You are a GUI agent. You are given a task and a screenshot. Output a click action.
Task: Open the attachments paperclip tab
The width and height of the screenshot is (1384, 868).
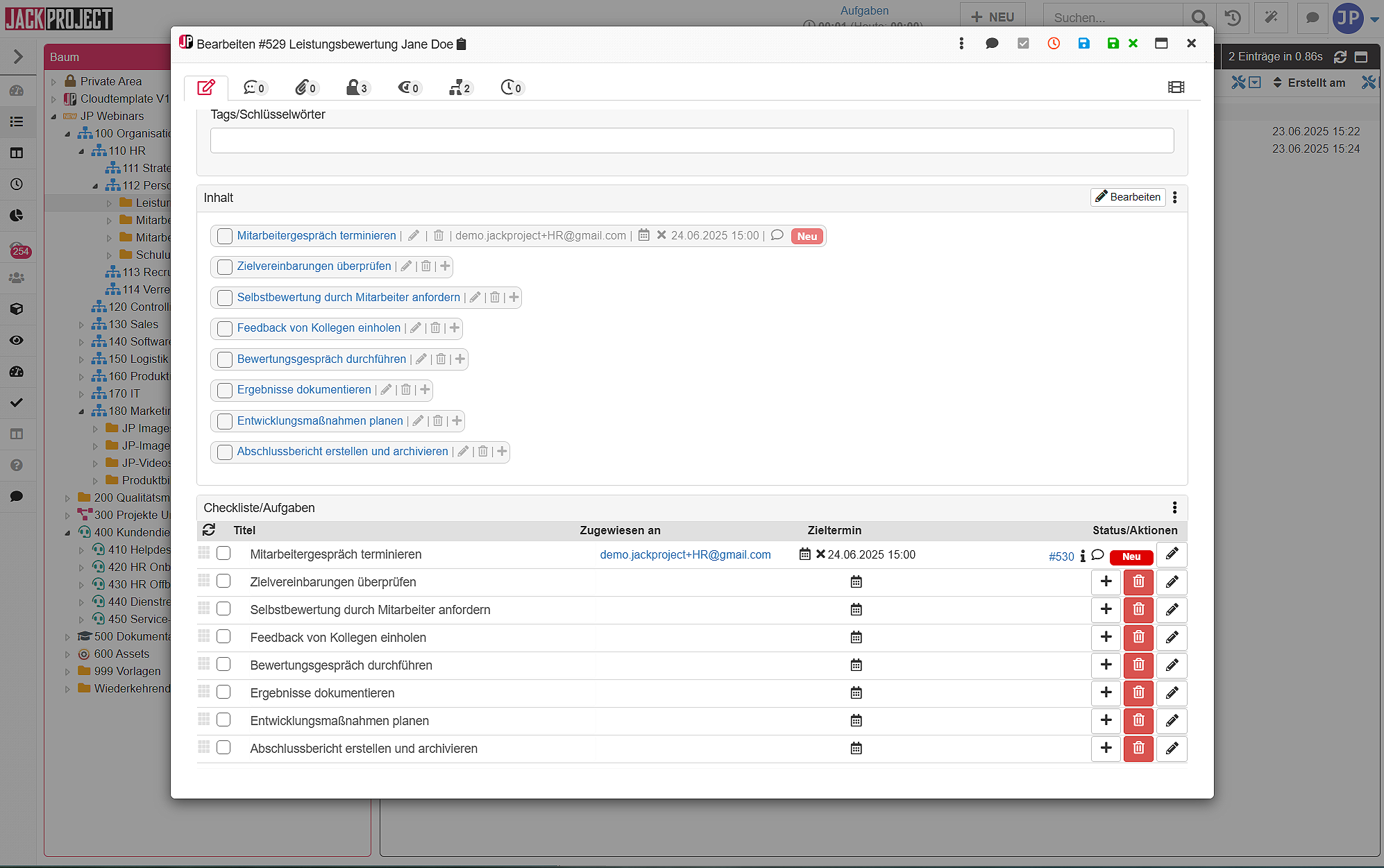pos(305,87)
